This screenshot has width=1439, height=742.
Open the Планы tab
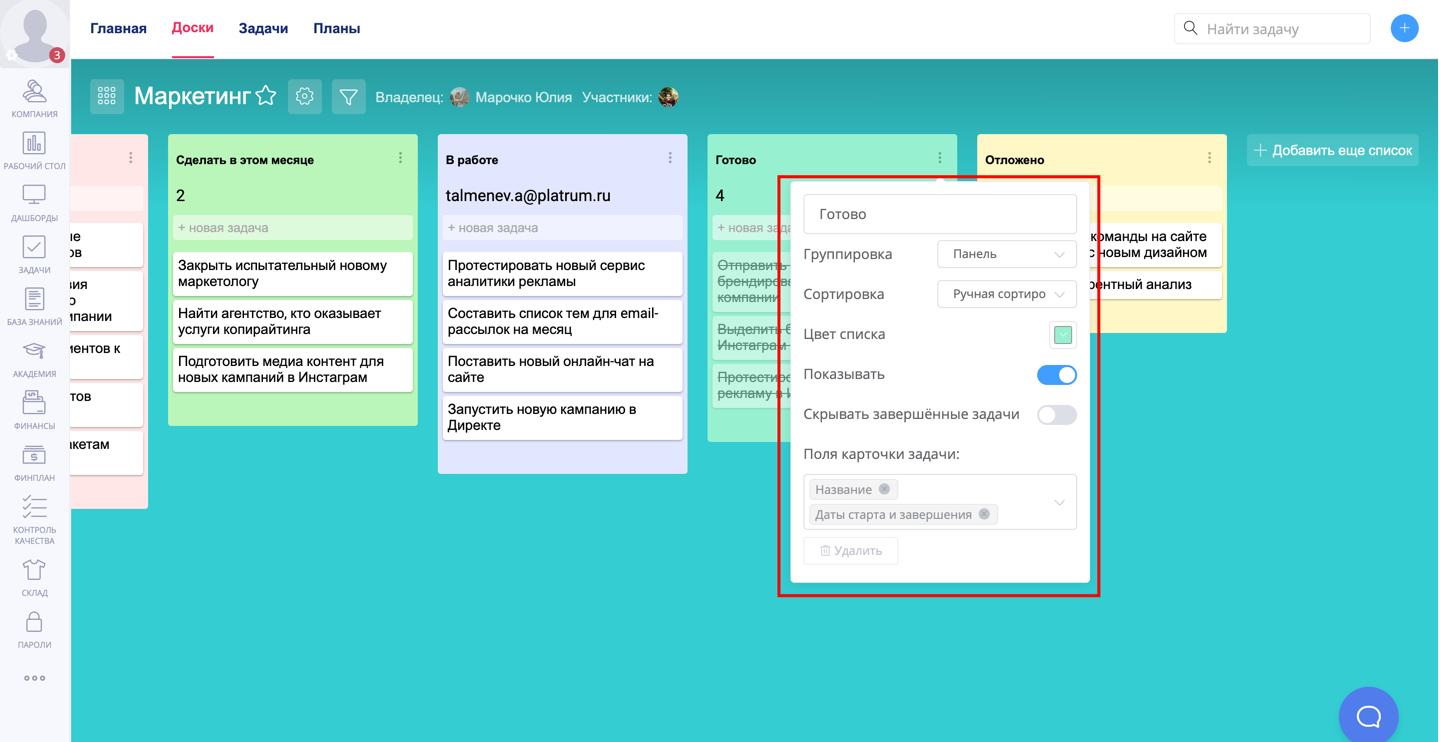pos(336,29)
